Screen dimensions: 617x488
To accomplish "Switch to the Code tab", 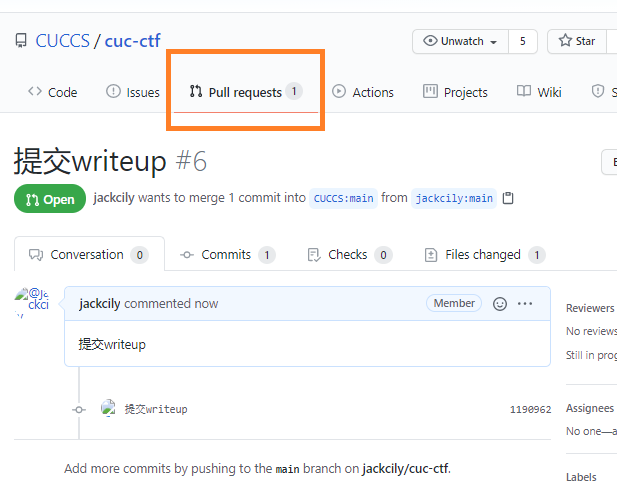I will tap(52, 92).
